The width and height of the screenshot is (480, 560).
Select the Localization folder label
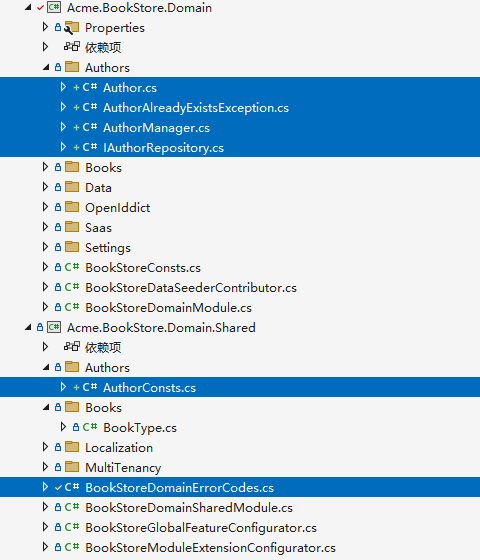click(x=119, y=448)
